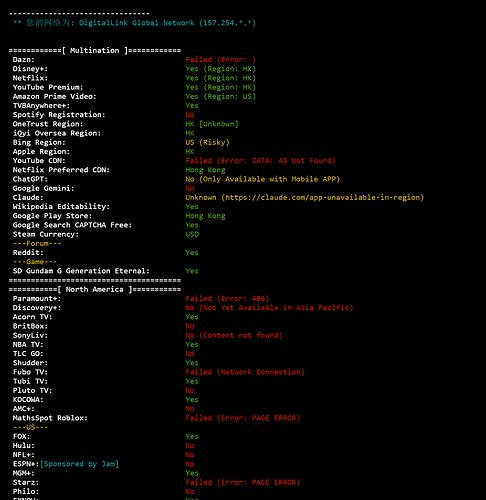486x500 pixels.
Task: Click '[Sponsored by Jam]' next to ESPN+
Action: [x=79, y=464]
